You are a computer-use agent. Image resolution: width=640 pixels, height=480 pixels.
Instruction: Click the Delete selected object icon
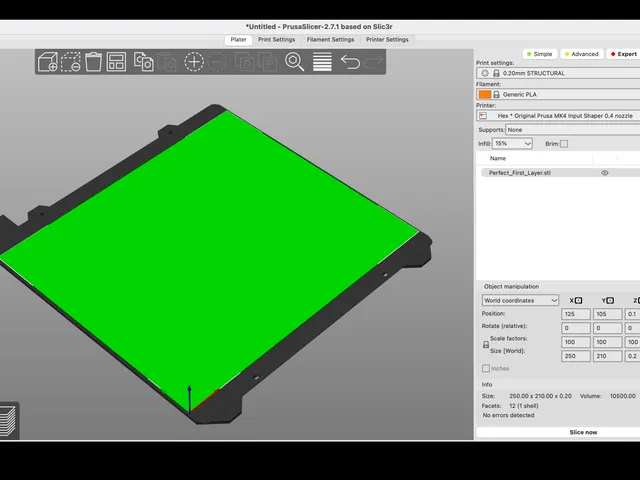[71, 62]
